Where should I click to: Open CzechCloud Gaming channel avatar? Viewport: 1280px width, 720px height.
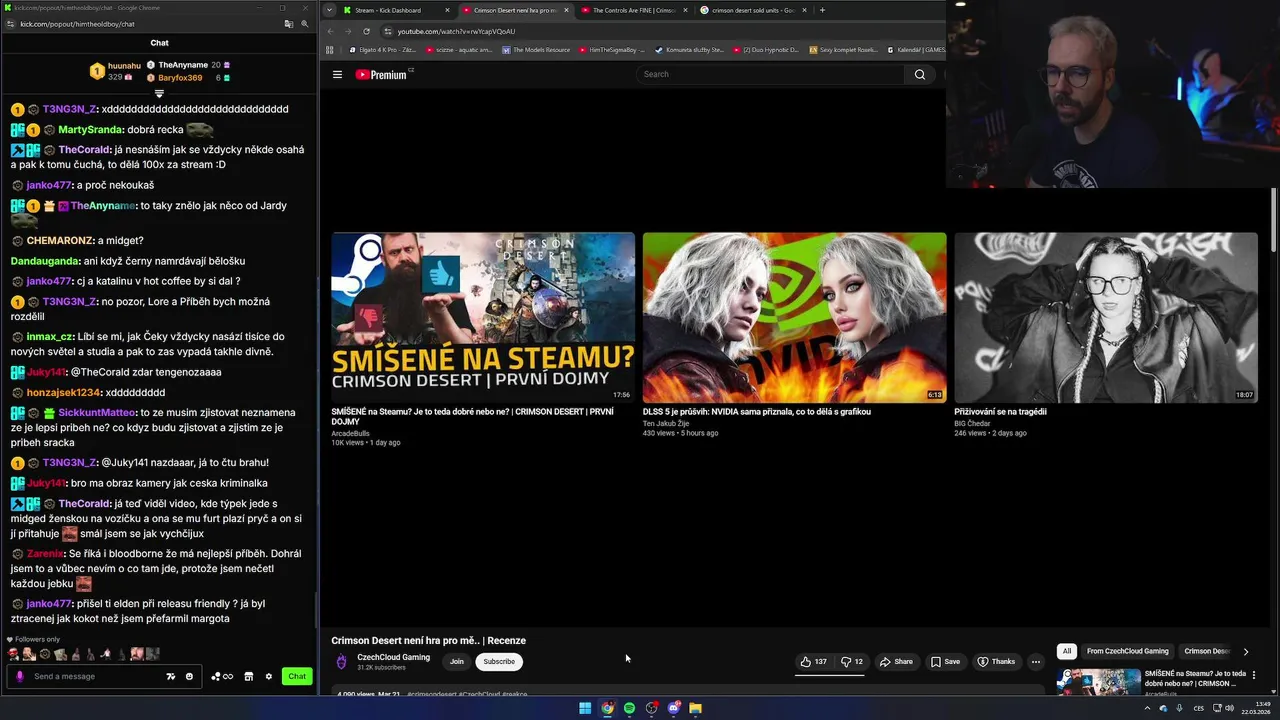341,662
